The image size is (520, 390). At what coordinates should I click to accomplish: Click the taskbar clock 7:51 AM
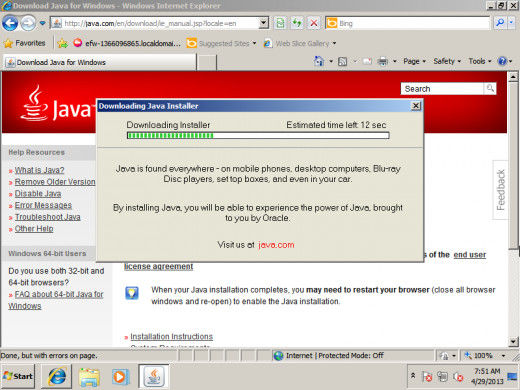click(487, 376)
